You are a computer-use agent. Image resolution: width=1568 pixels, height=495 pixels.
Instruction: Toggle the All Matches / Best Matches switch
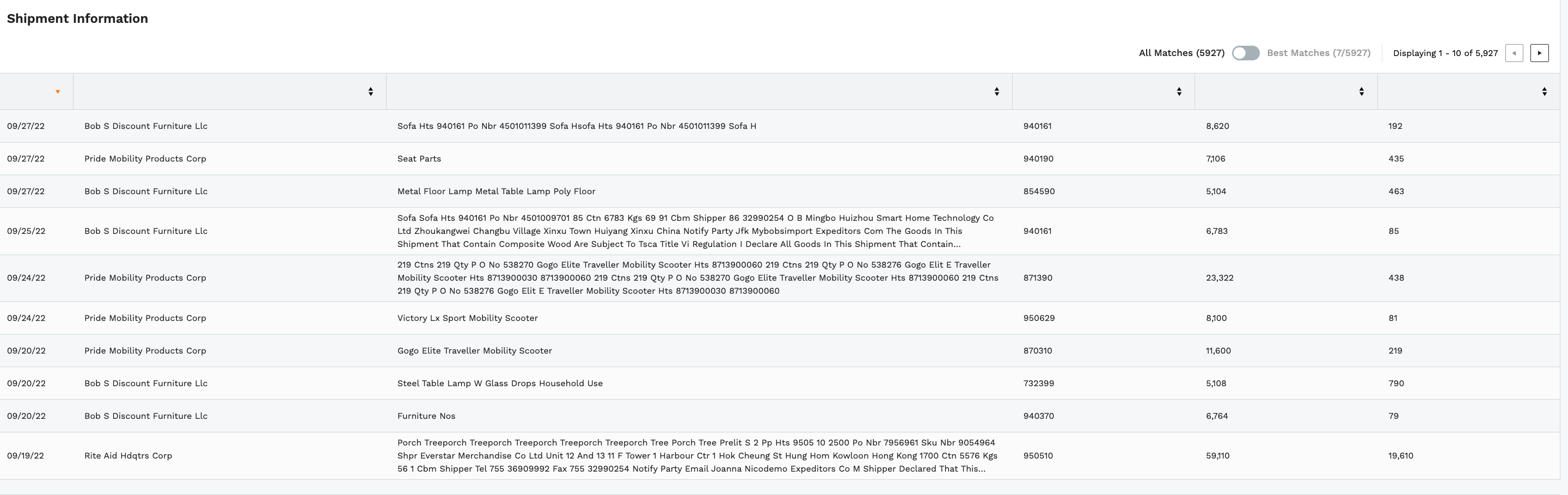(1245, 53)
